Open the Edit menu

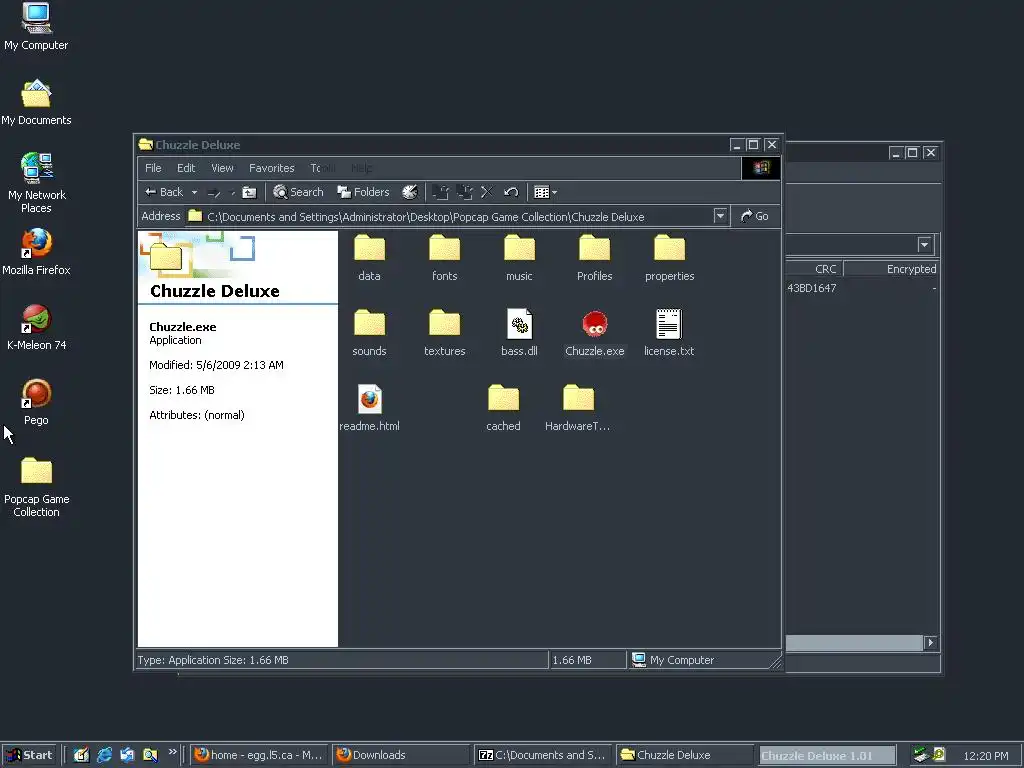(x=186, y=168)
